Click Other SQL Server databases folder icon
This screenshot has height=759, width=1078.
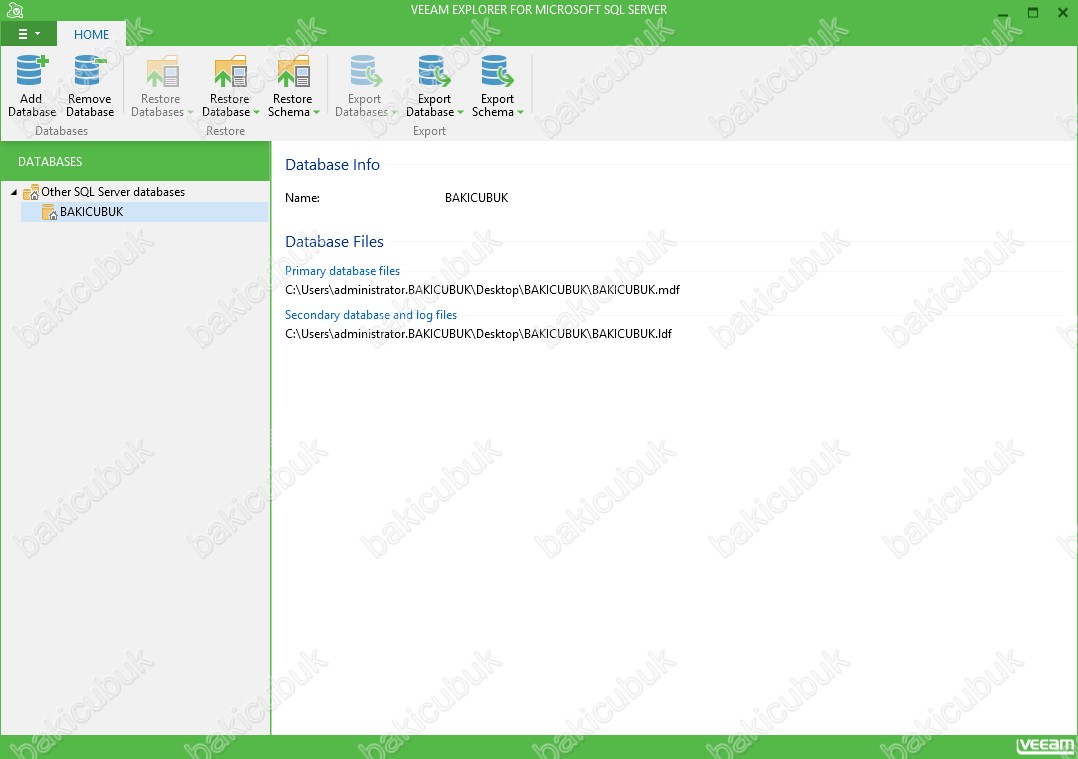click(x=31, y=192)
